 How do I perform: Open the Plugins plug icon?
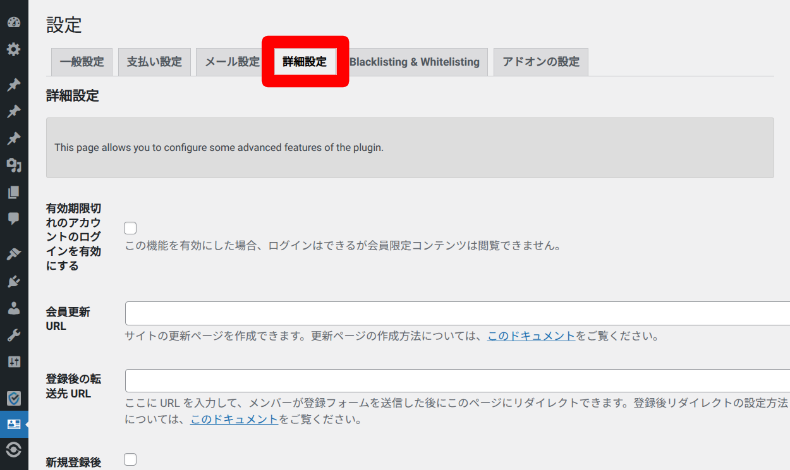[14, 281]
